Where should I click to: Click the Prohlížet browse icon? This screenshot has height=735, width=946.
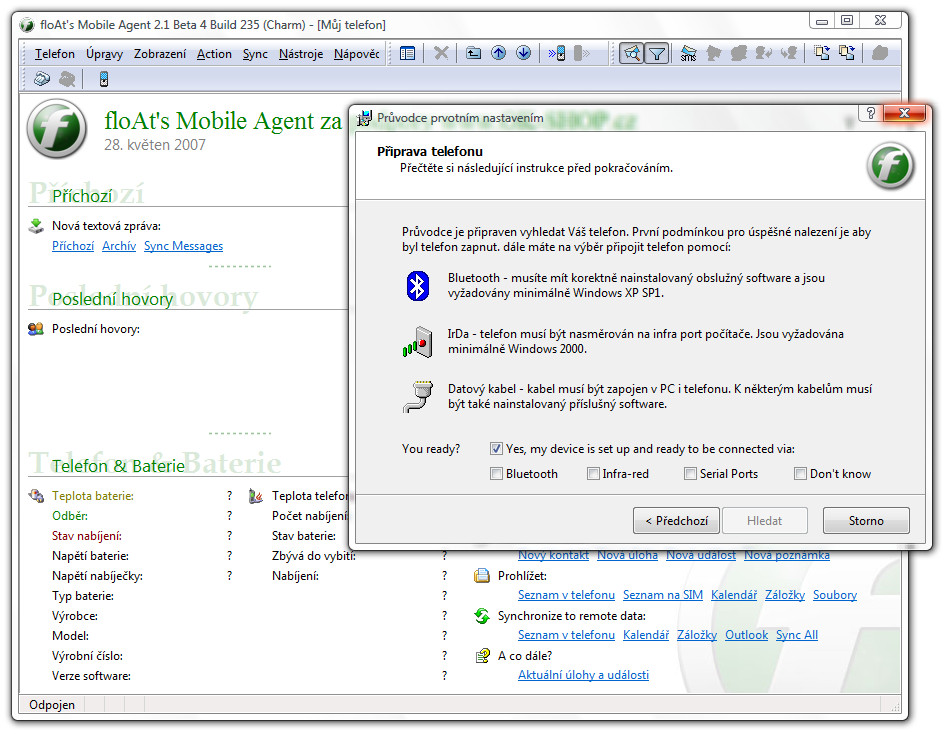(x=481, y=576)
